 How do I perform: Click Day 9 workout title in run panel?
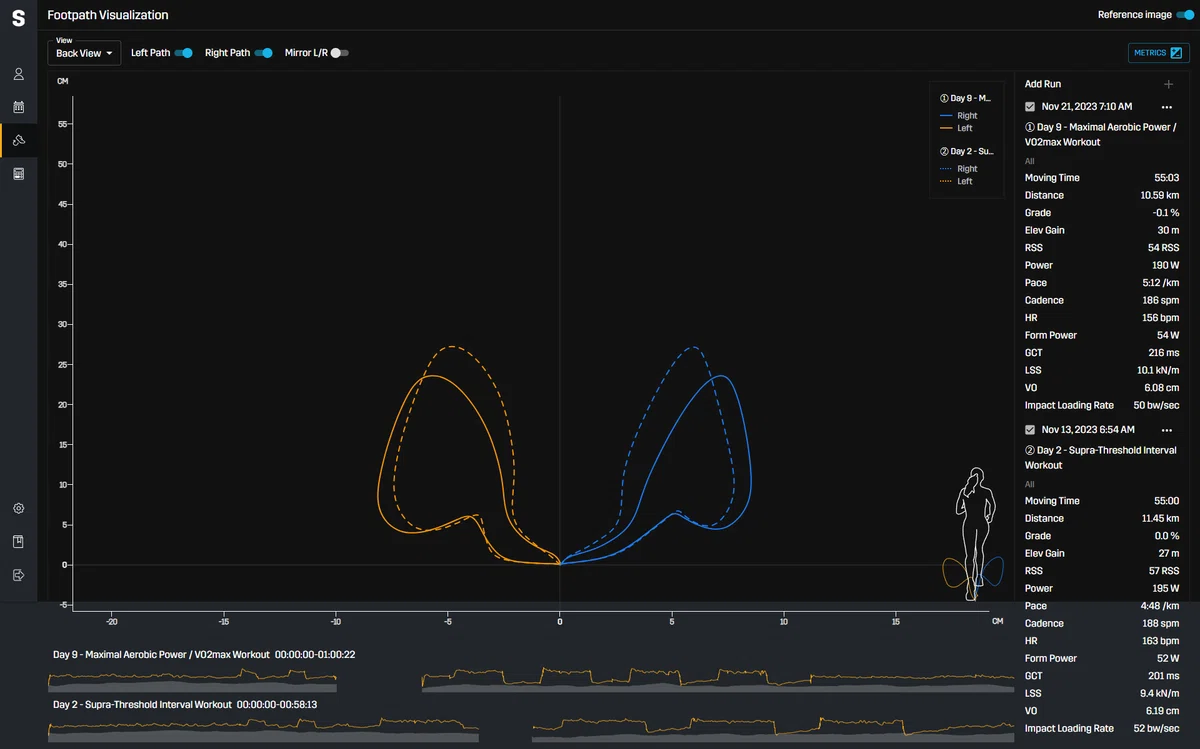pyautogui.click(x=1100, y=135)
